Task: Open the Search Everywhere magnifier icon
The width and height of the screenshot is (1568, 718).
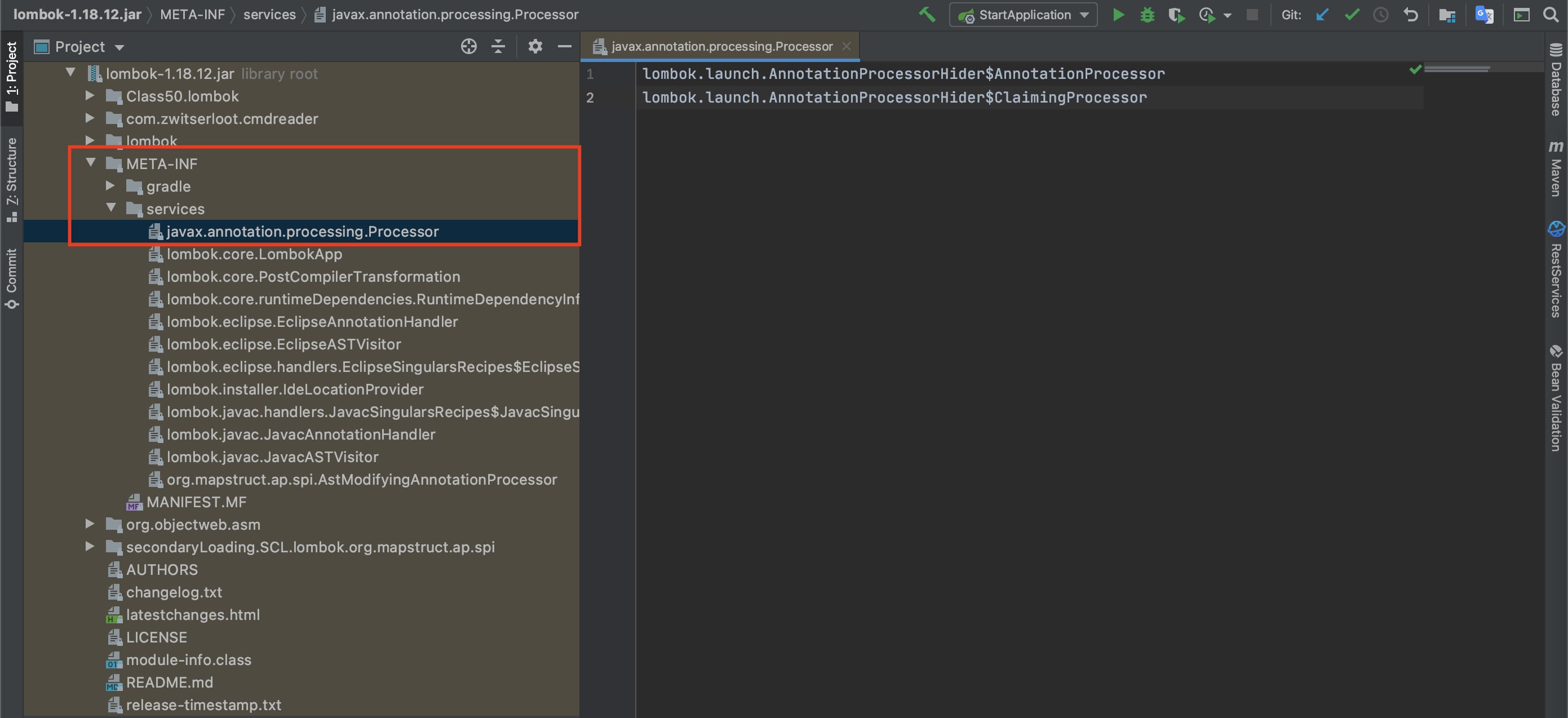Action: tap(1551, 15)
